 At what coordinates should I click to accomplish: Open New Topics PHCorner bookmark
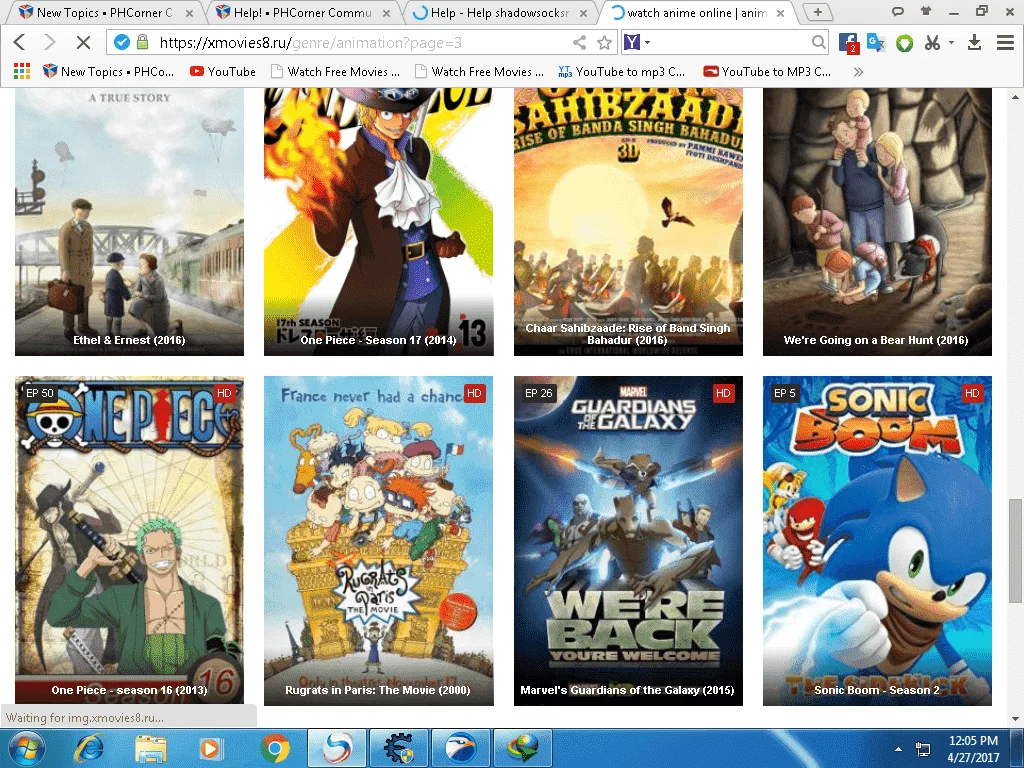pyautogui.click(x=108, y=71)
